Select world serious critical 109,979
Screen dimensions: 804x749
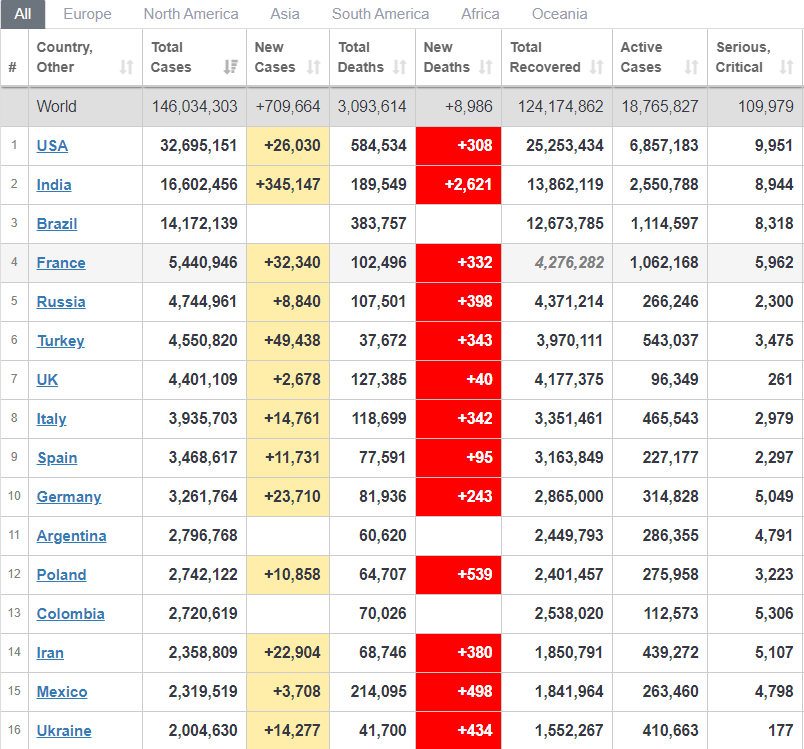[766, 106]
